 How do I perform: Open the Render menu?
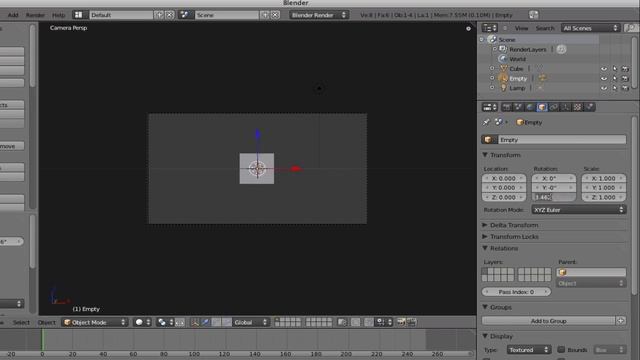(35, 15)
